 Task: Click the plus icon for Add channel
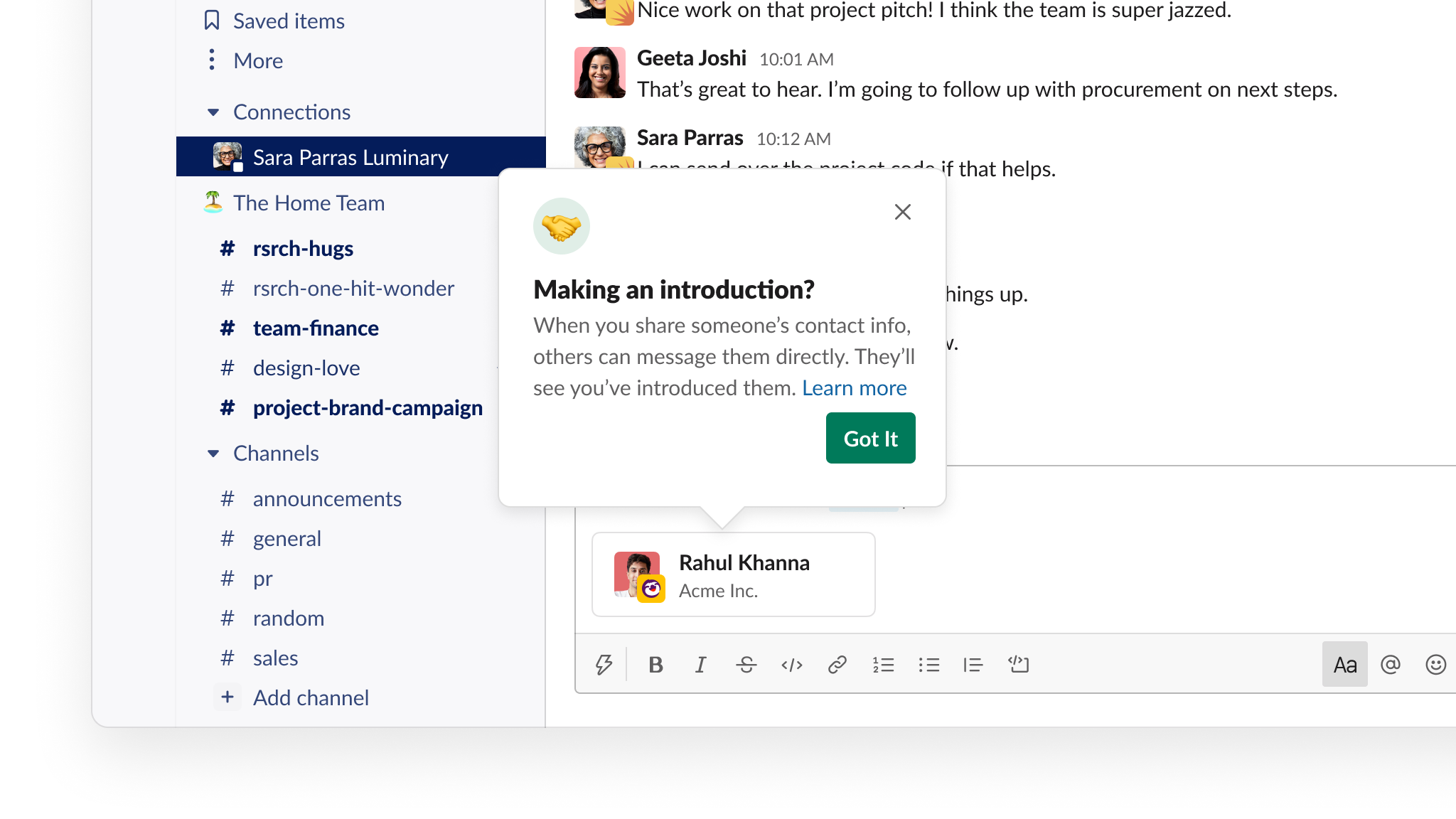(x=227, y=697)
